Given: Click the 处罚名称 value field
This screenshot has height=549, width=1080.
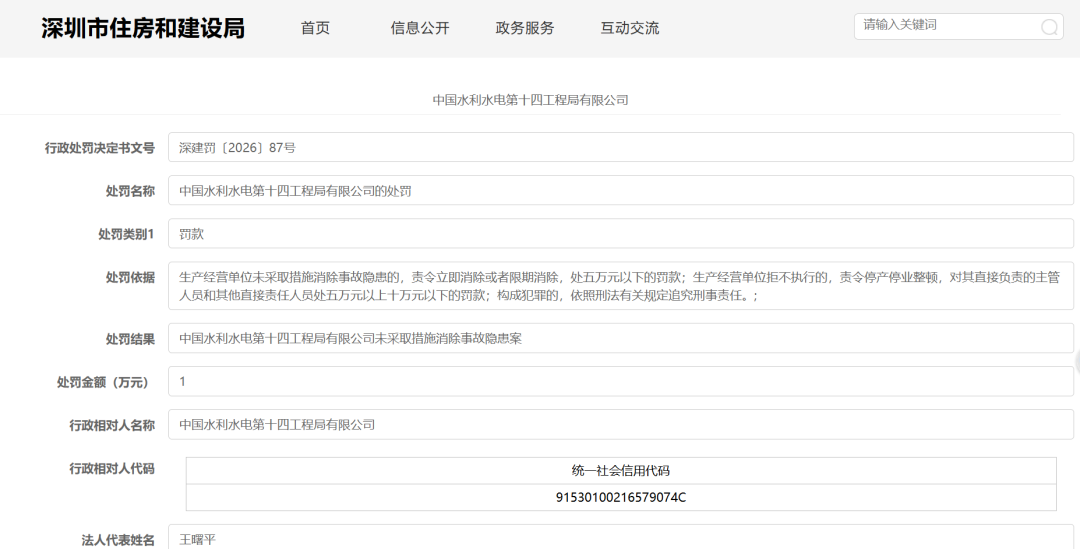Looking at the screenshot, I should pyautogui.click(x=621, y=190).
